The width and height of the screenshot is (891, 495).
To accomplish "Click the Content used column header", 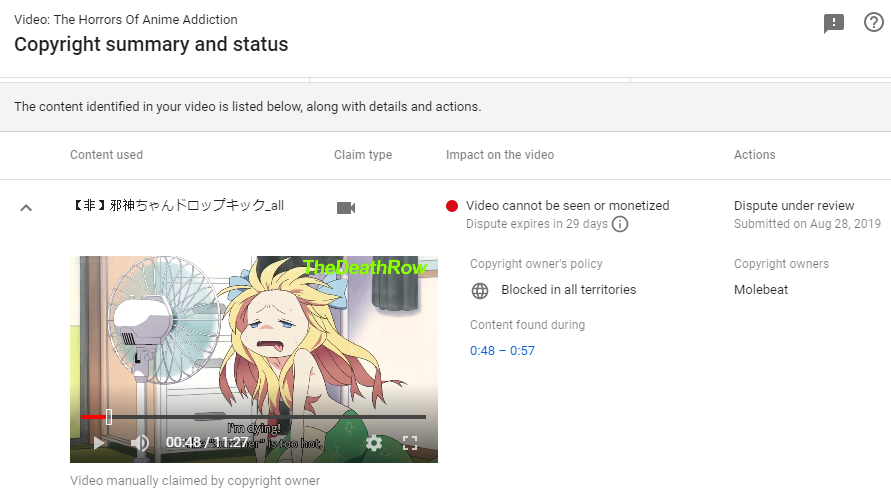I will tap(106, 155).
